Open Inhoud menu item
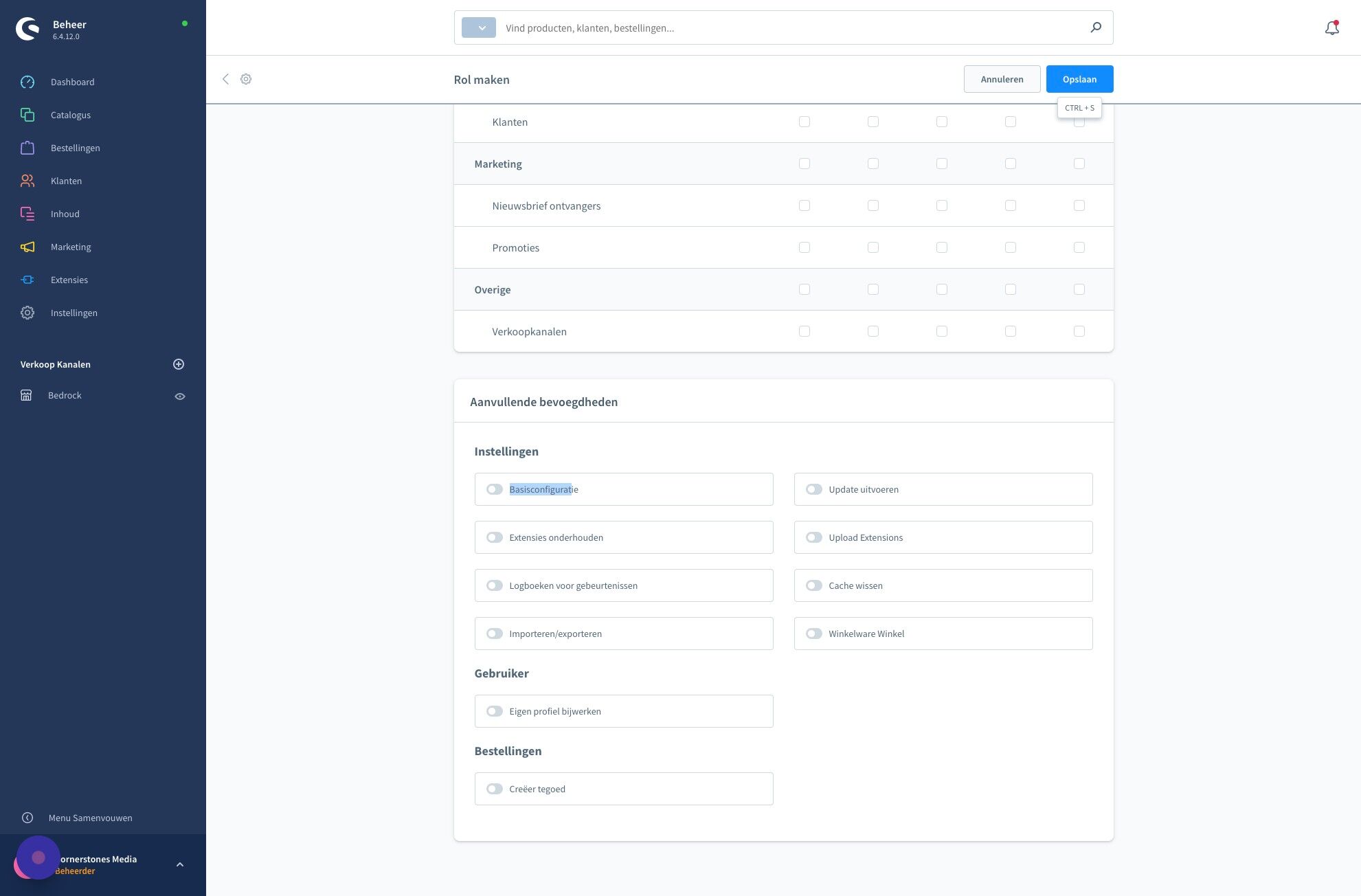1361x896 pixels. pos(65,214)
